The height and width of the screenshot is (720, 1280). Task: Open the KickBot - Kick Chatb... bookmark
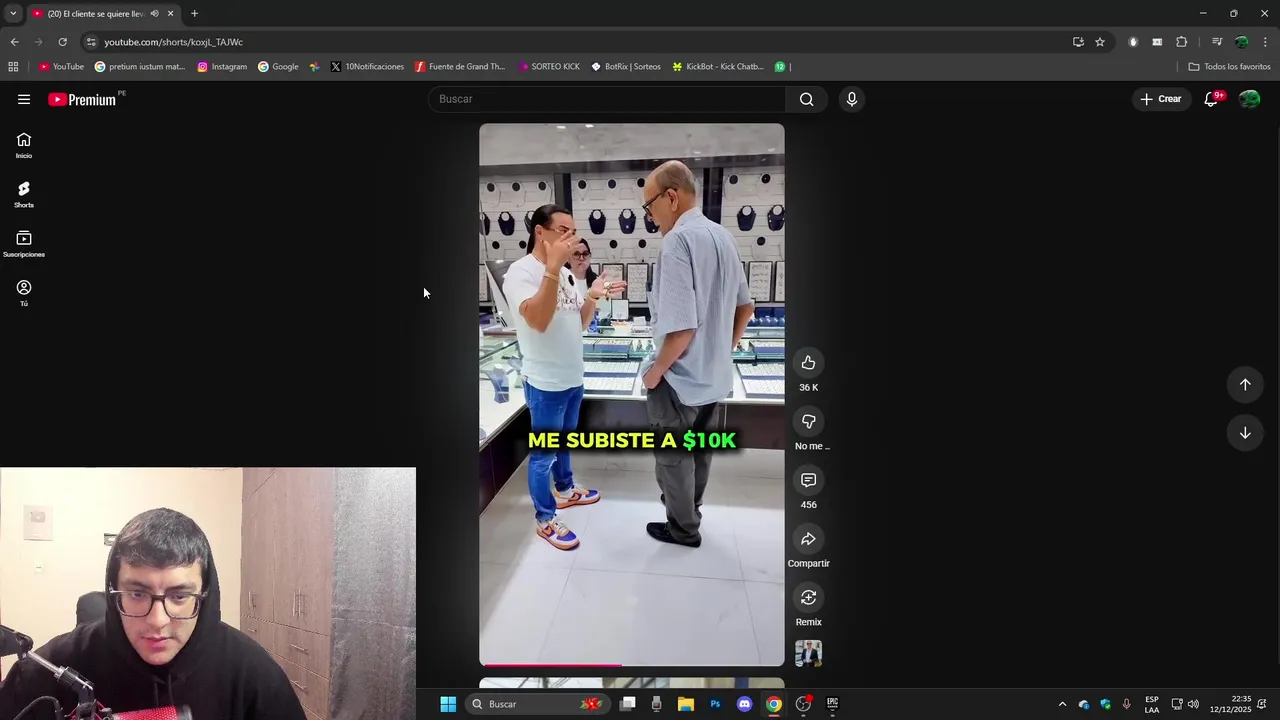[x=717, y=67]
